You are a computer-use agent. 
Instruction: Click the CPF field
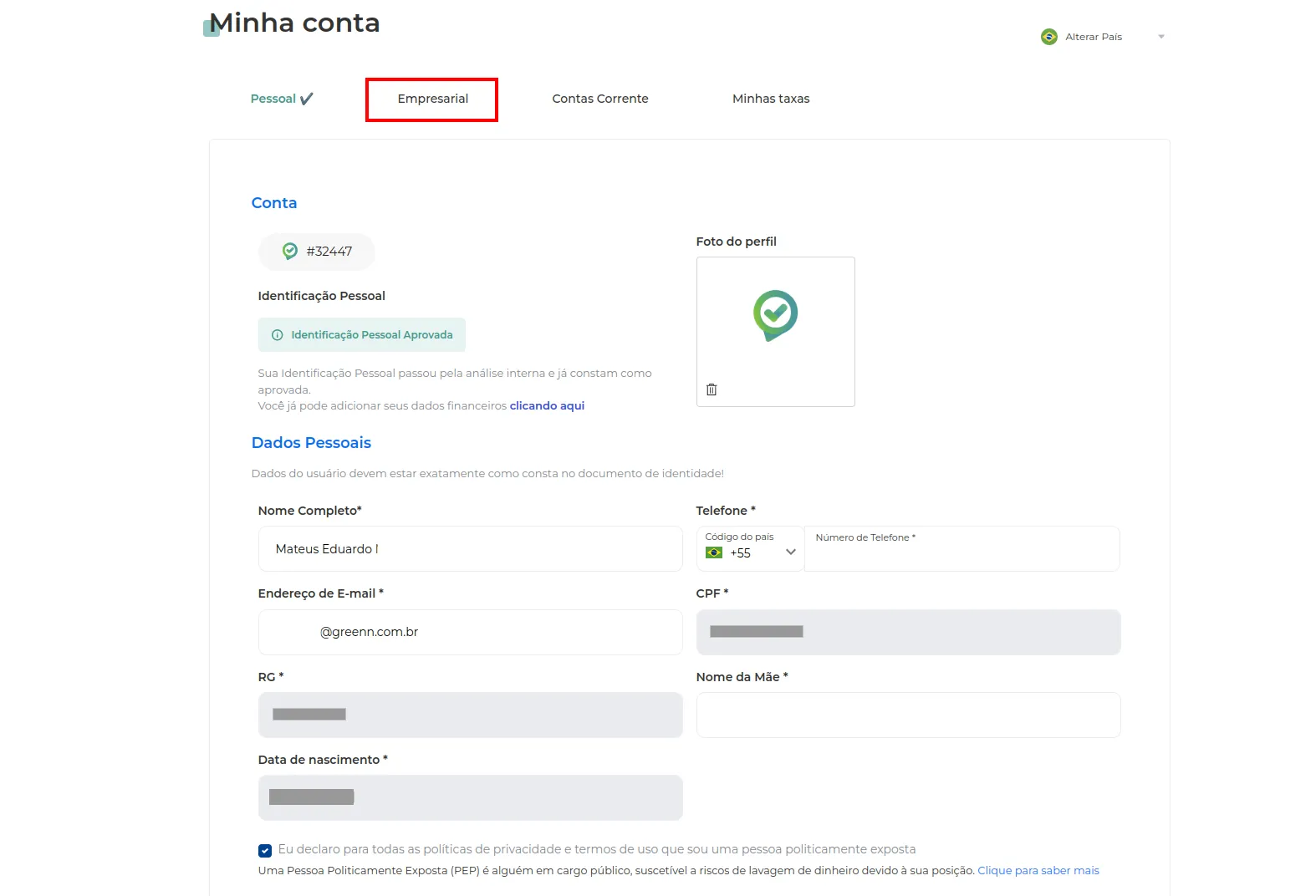click(x=908, y=632)
